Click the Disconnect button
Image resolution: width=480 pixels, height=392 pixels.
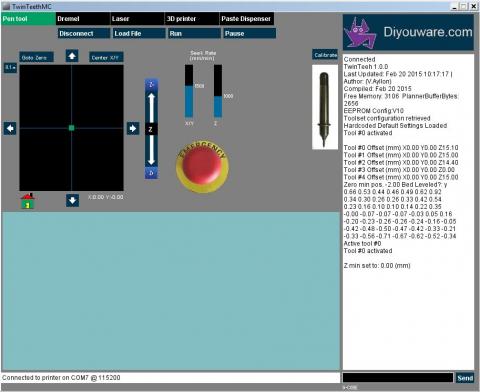coord(84,33)
